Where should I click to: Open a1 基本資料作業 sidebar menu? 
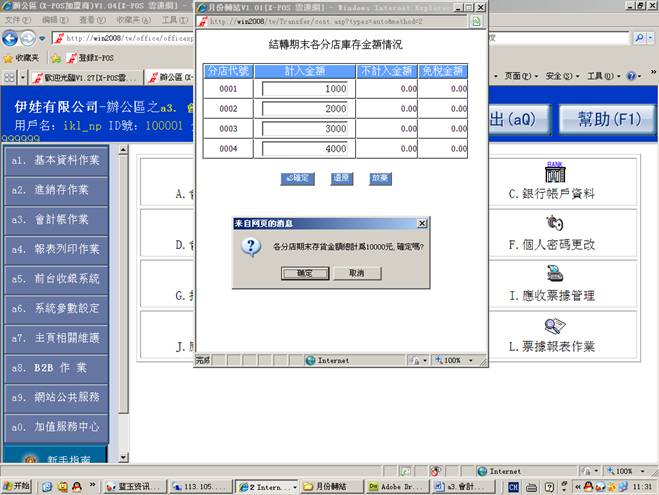tap(57, 160)
